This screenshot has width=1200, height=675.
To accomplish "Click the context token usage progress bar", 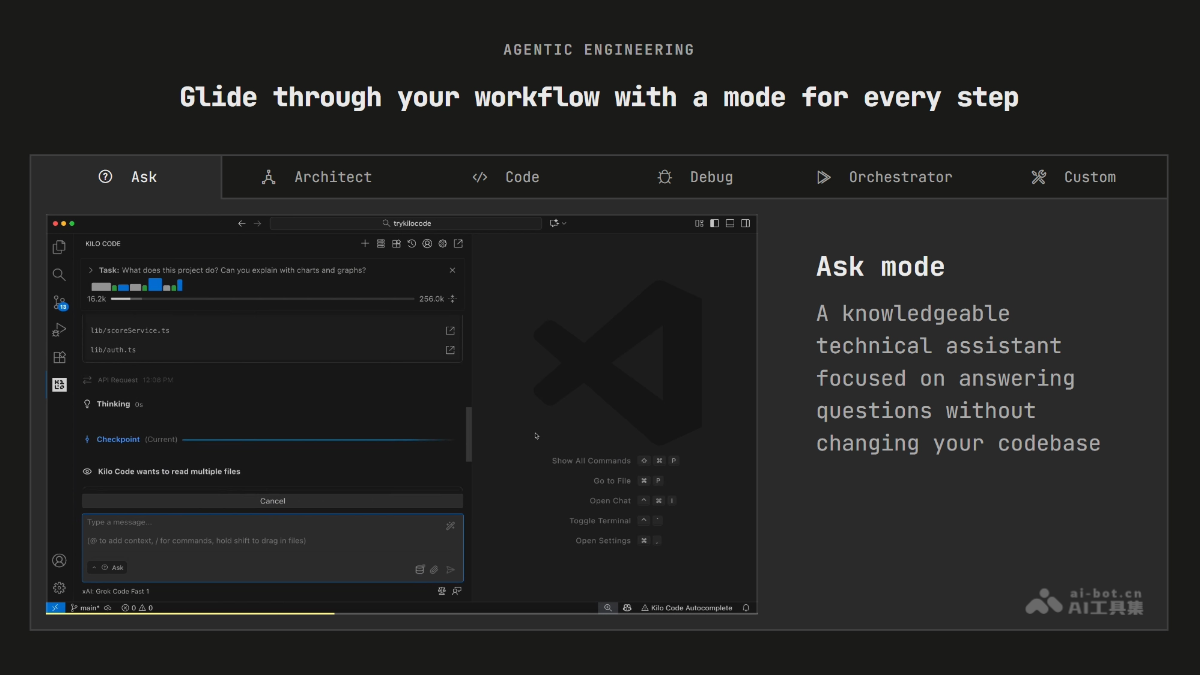I will click(262, 298).
